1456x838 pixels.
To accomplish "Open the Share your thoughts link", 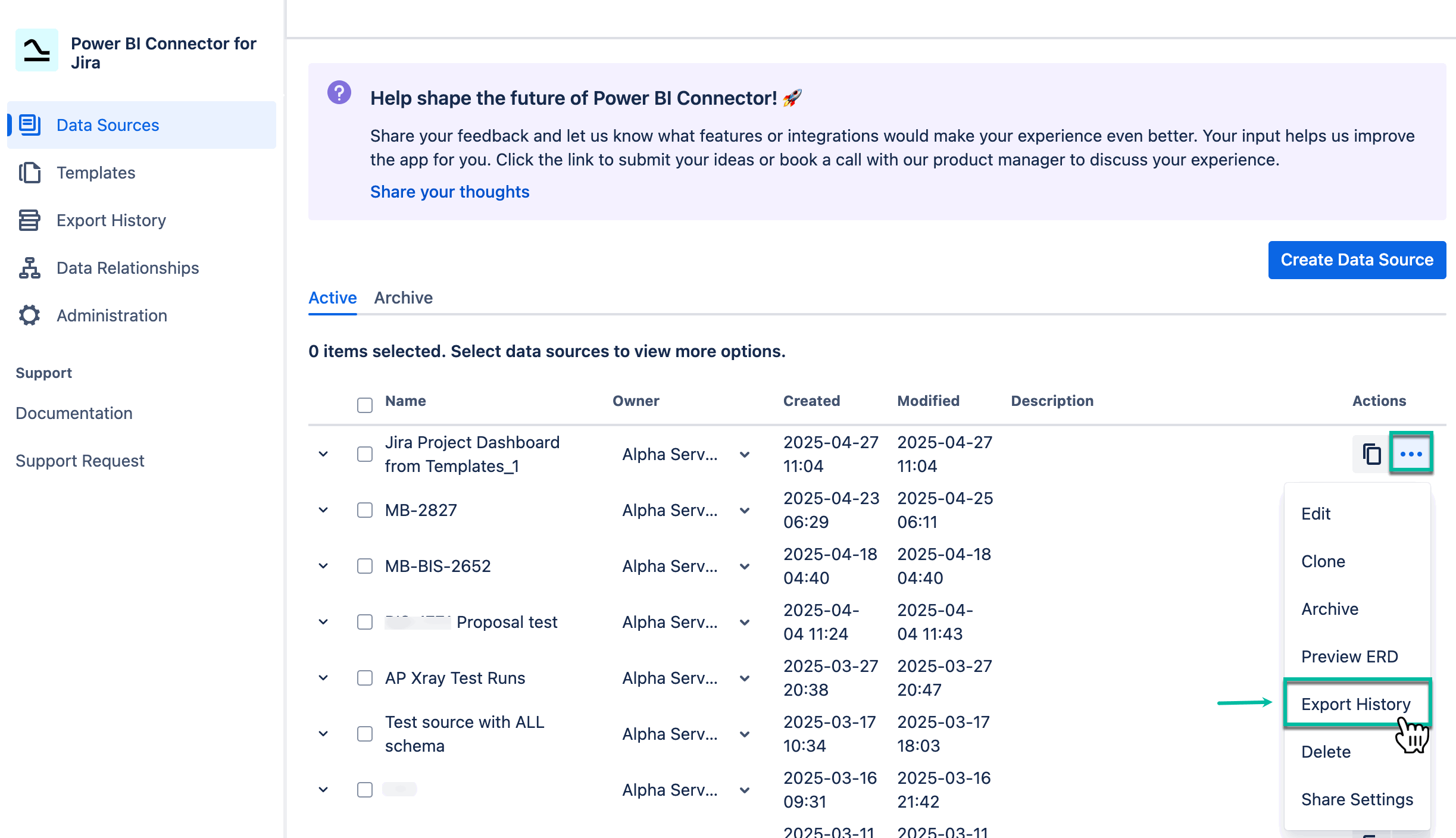I will (449, 191).
